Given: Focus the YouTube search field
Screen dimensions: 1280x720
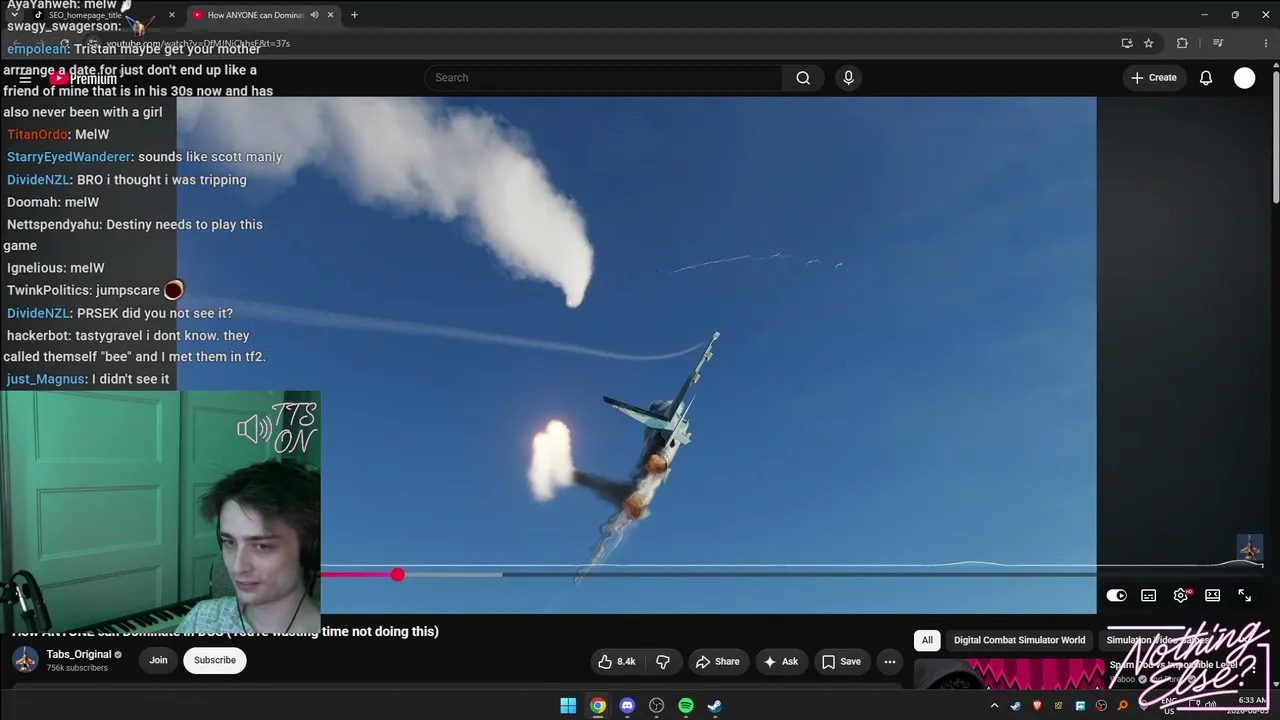Looking at the screenshot, I should click(x=604, y=78).
